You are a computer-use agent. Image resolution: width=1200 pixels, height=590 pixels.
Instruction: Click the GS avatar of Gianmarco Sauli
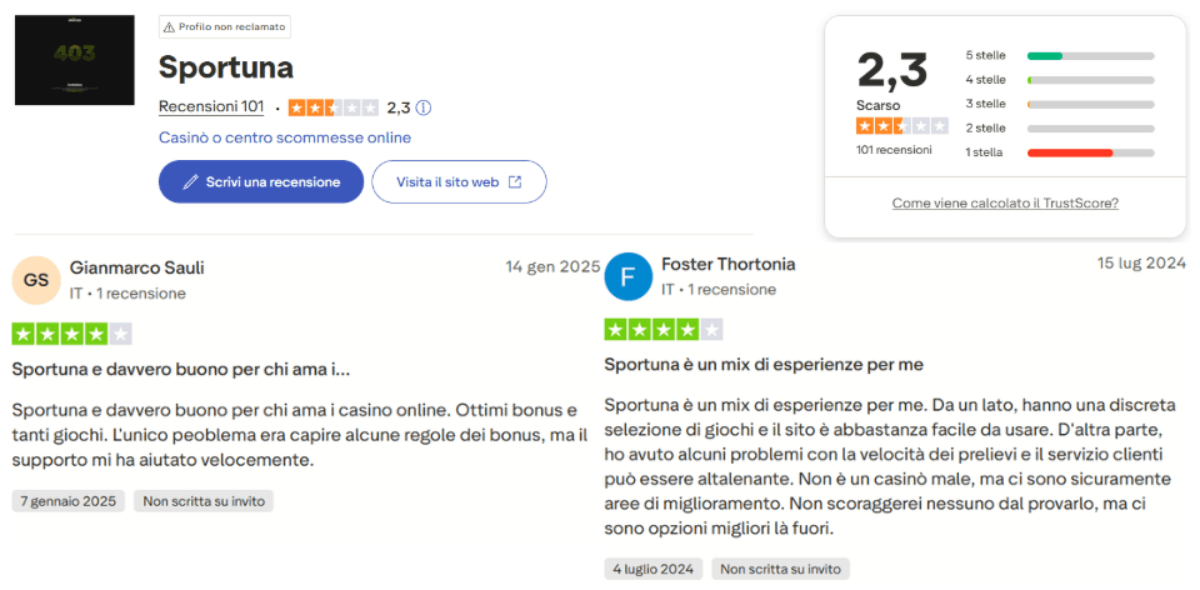[x=36, y=280]
